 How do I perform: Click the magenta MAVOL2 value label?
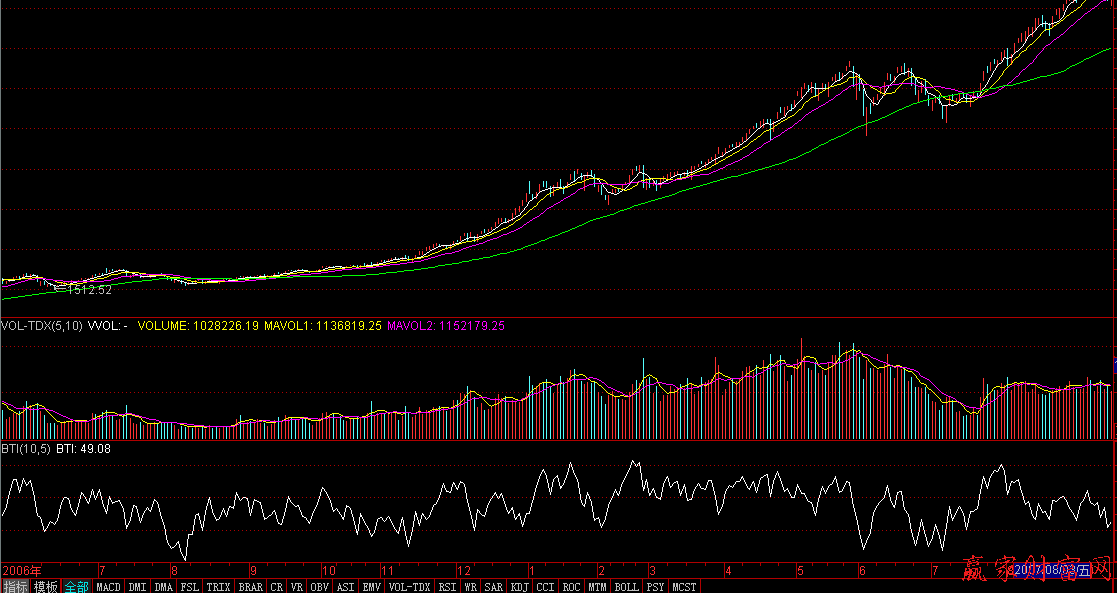point(445,326)
